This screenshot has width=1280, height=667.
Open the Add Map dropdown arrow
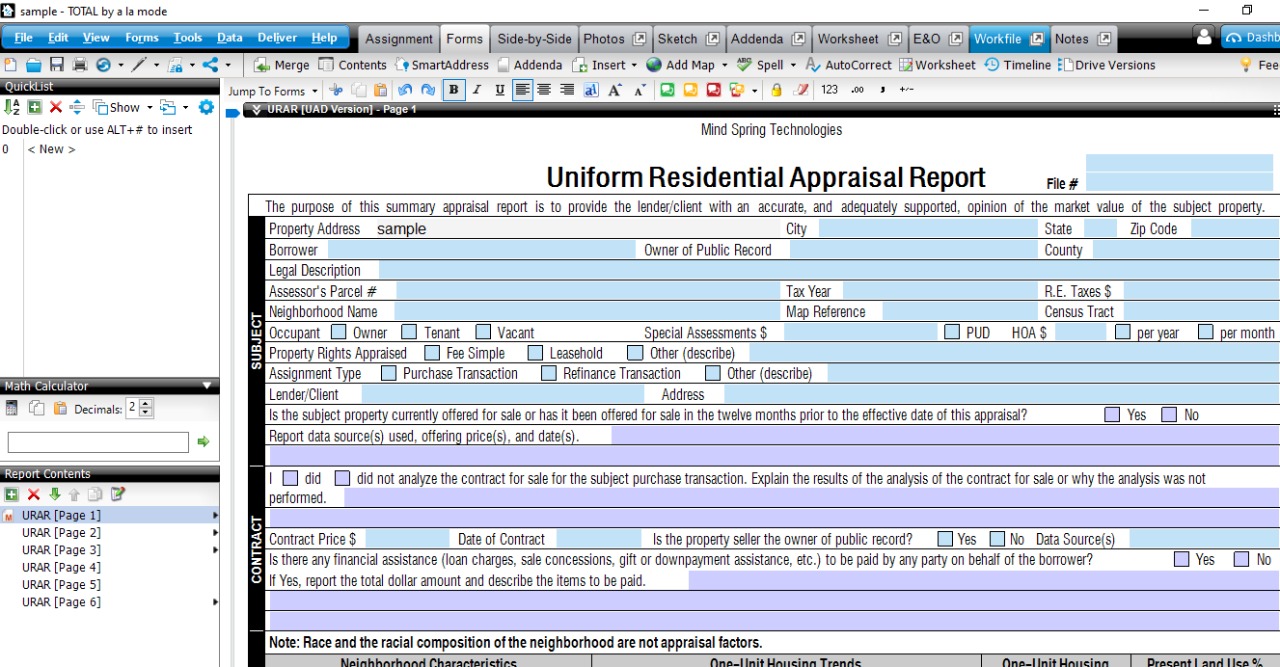tap(725, 65)
